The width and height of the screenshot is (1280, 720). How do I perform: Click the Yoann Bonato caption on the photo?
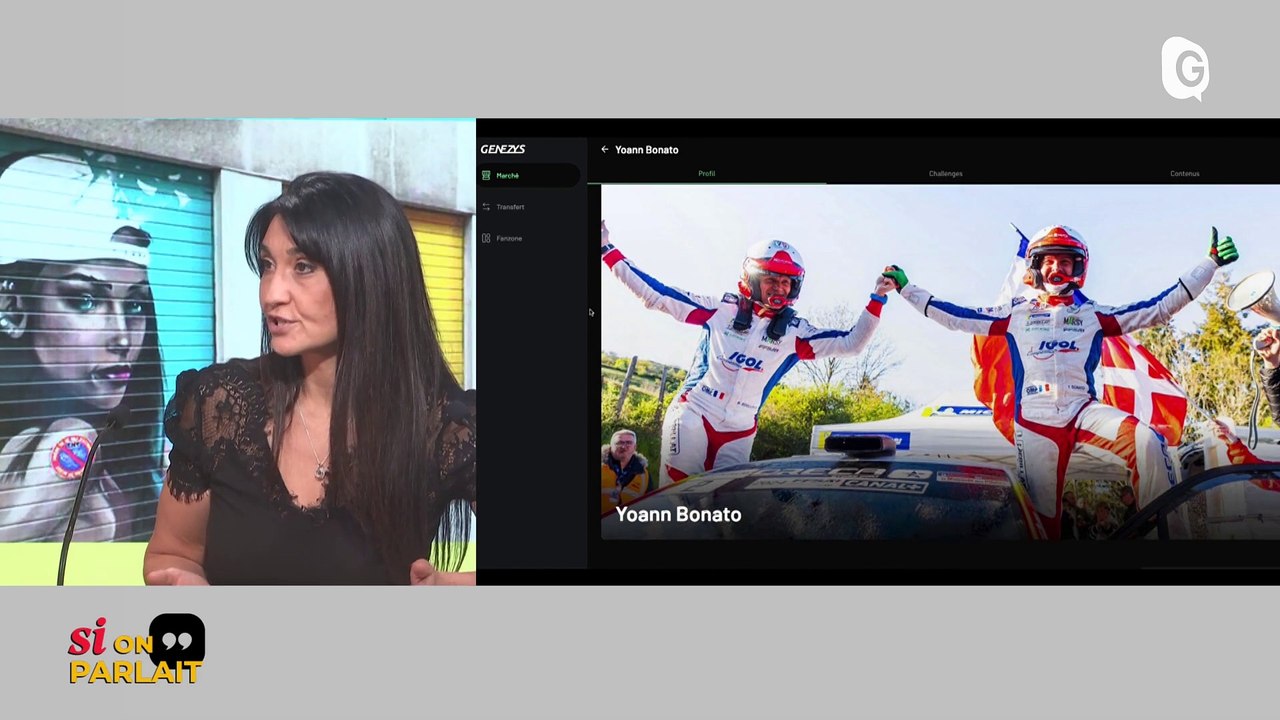point(678,514)
